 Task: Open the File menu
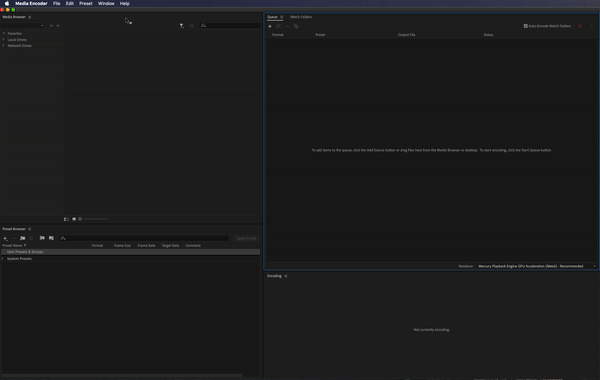(x=57, y=3)
